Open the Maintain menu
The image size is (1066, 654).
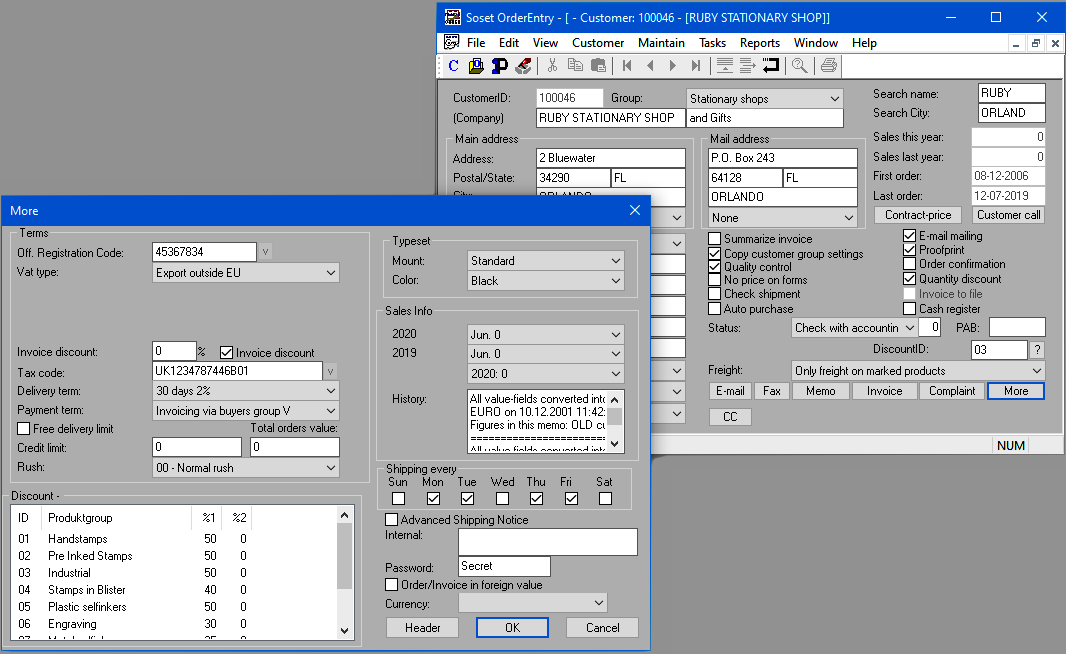click(661, 43)
